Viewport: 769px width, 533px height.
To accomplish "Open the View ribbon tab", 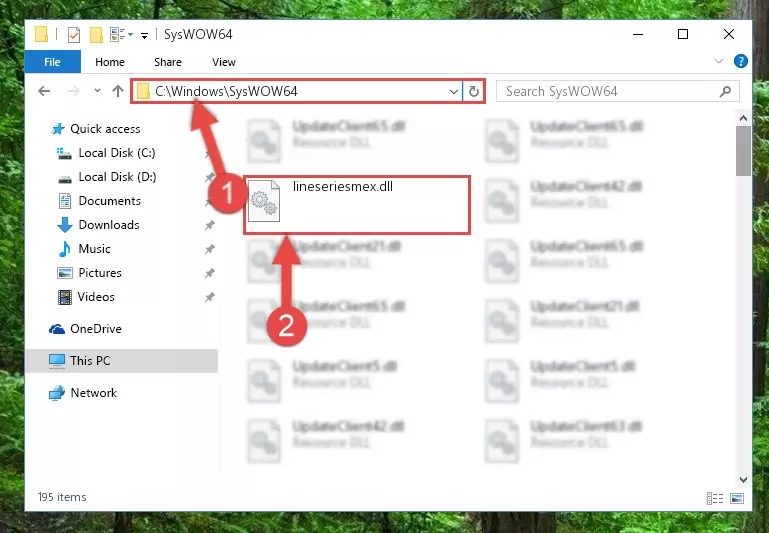I will pyautogui.click(x=224, y=62).
